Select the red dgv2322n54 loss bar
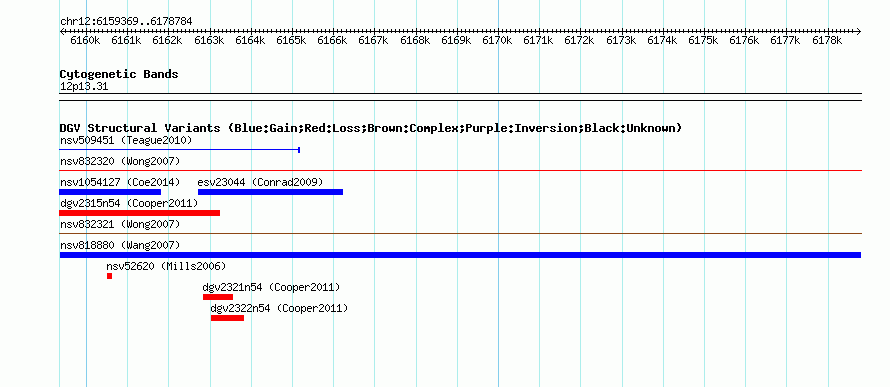 click(228, 318)
